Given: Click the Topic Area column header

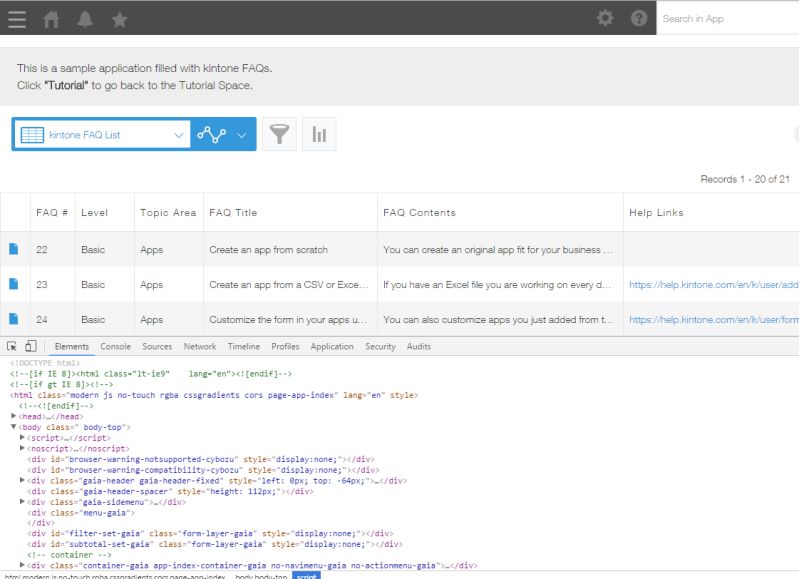Looking at the screenshot, I should tap(168, 213).
